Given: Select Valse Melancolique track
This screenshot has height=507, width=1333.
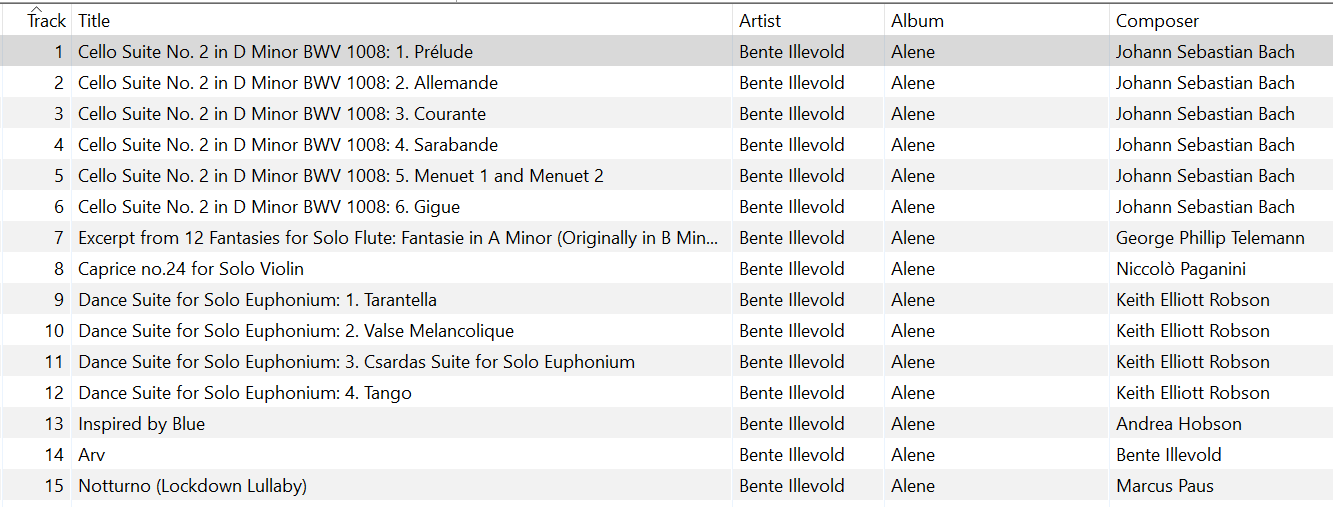Looking at the screenshot, I should tap(295, 331).
